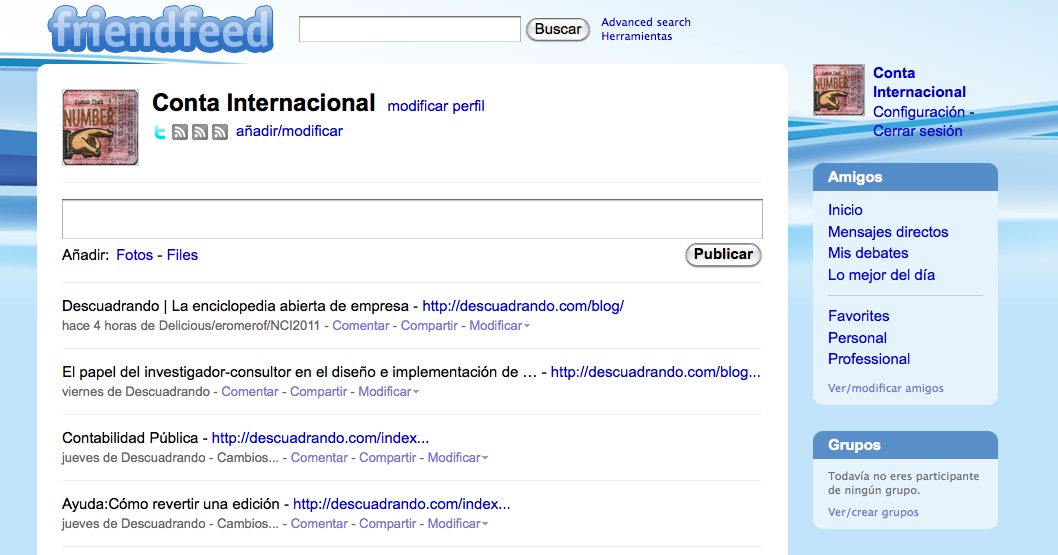Comentar on Contabilidad Pública entry
This screenshot has width=1058, height=555.
319,458
